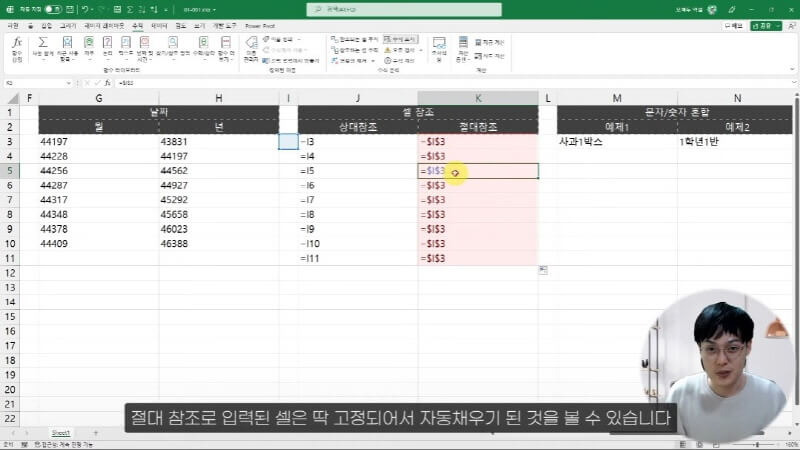Open the More Functions library
The height and width of the screenshot is (450, 800).
(x=226, y=48)
